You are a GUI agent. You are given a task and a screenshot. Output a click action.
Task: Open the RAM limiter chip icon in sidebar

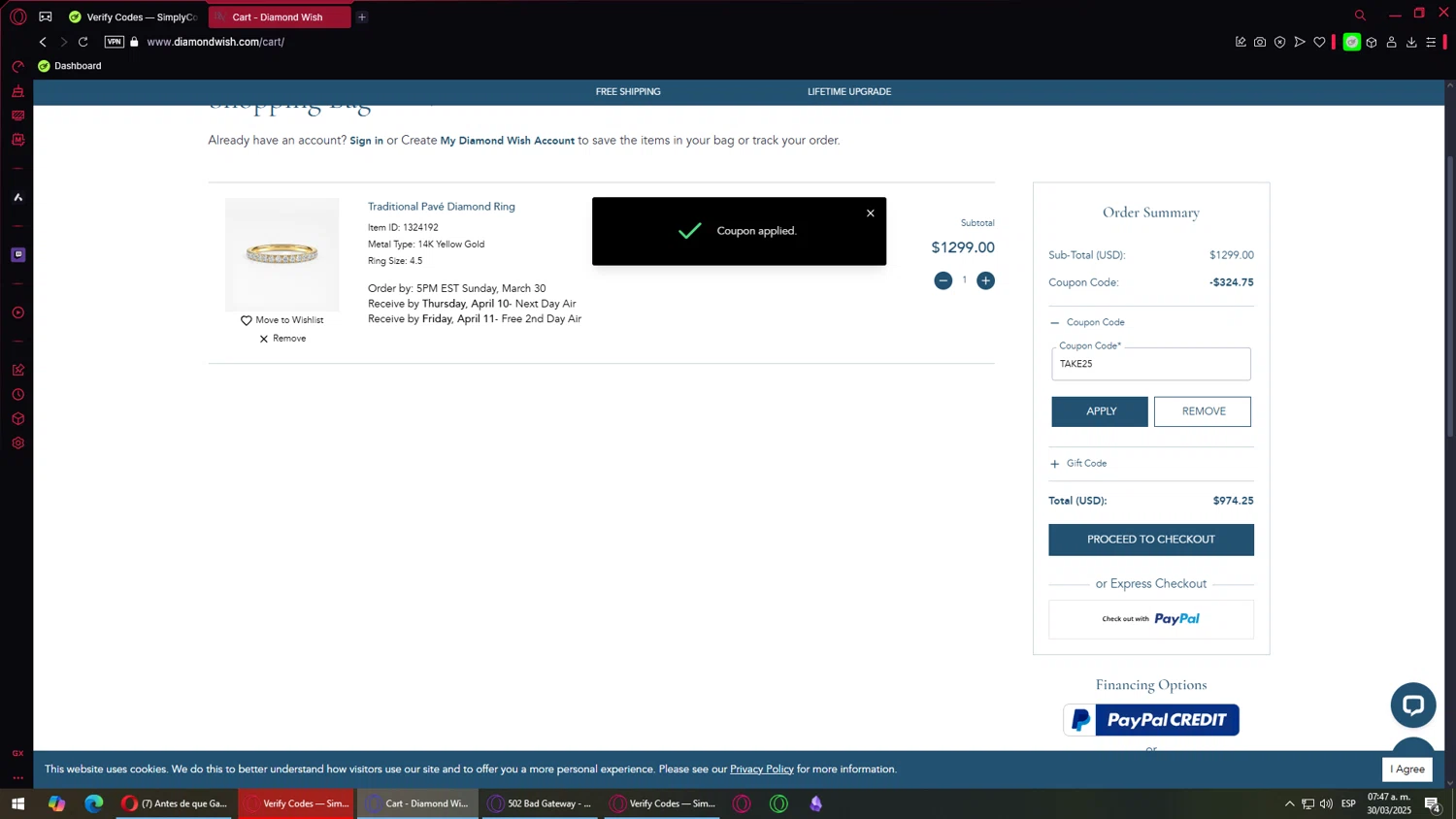click(17, 140)
